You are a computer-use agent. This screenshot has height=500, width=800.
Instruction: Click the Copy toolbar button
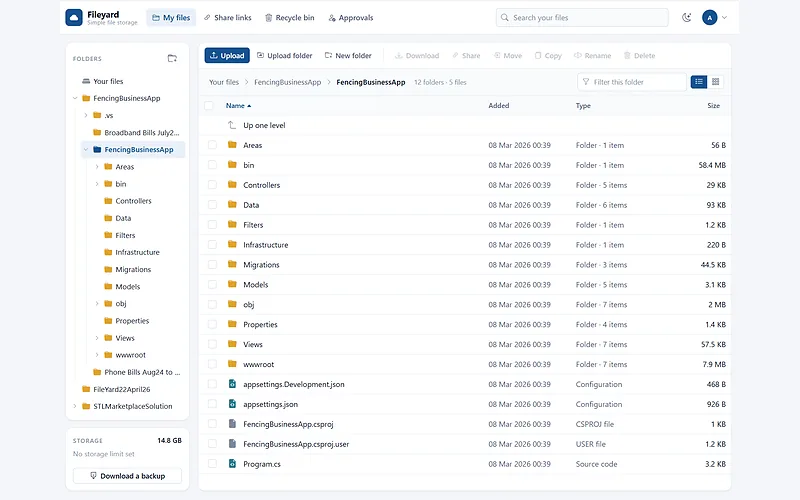(548, 56)
